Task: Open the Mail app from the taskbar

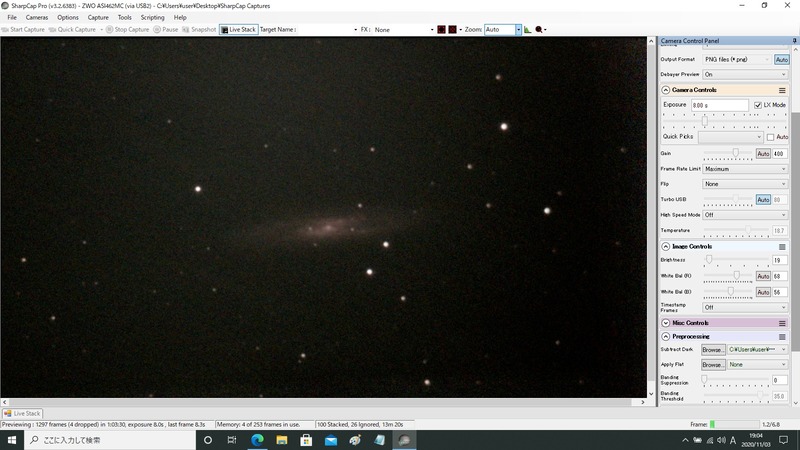Action: point(331,440)
